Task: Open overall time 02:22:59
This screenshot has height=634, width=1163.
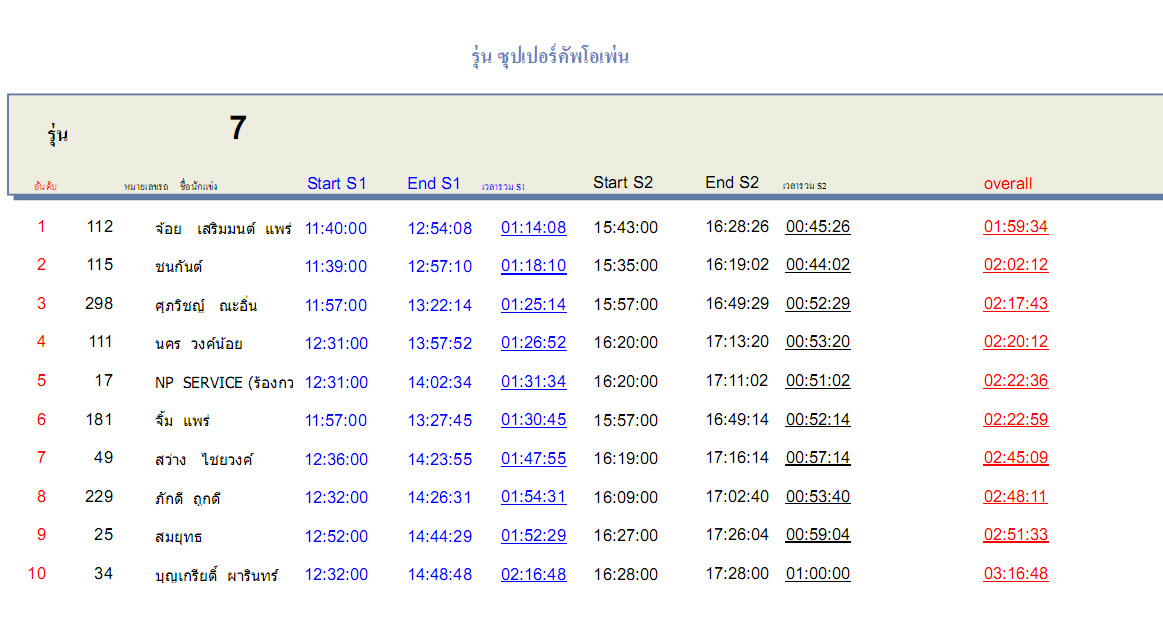Action: (x=1015, y=420)
